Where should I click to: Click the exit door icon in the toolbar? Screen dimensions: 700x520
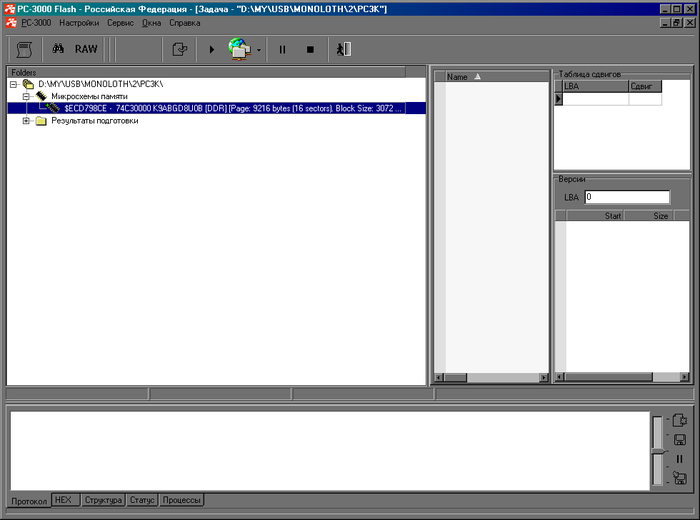(x=341, y=48)
